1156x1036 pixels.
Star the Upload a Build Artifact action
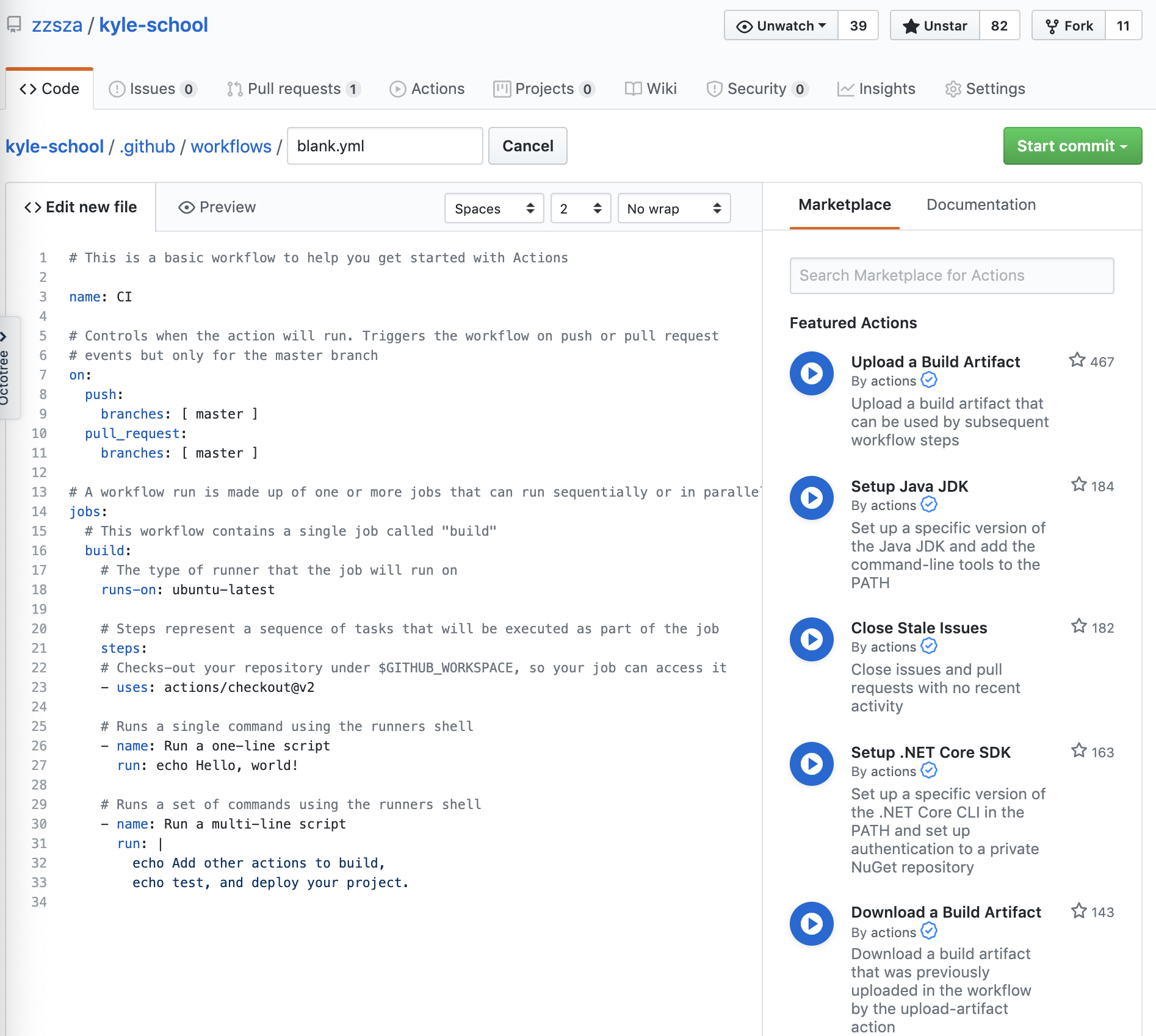[1077, 361]
